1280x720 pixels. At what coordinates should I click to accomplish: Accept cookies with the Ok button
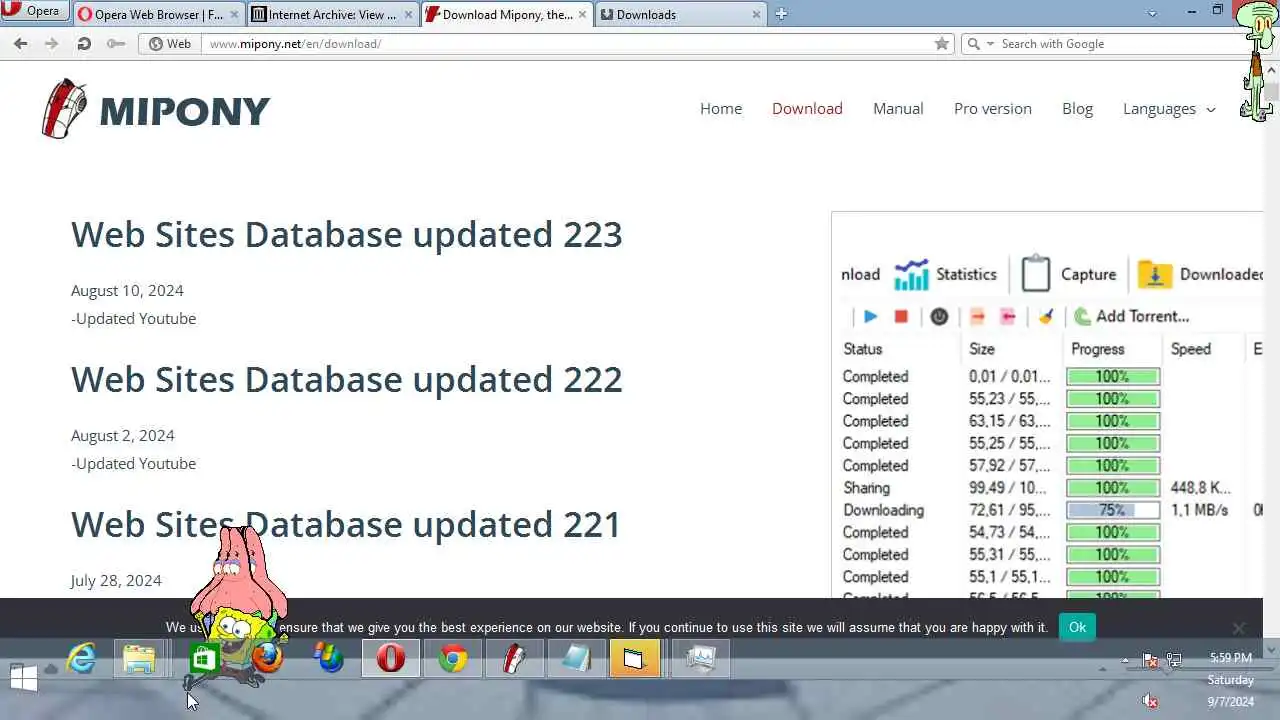pyautogui.click(x=1077, y=627)
